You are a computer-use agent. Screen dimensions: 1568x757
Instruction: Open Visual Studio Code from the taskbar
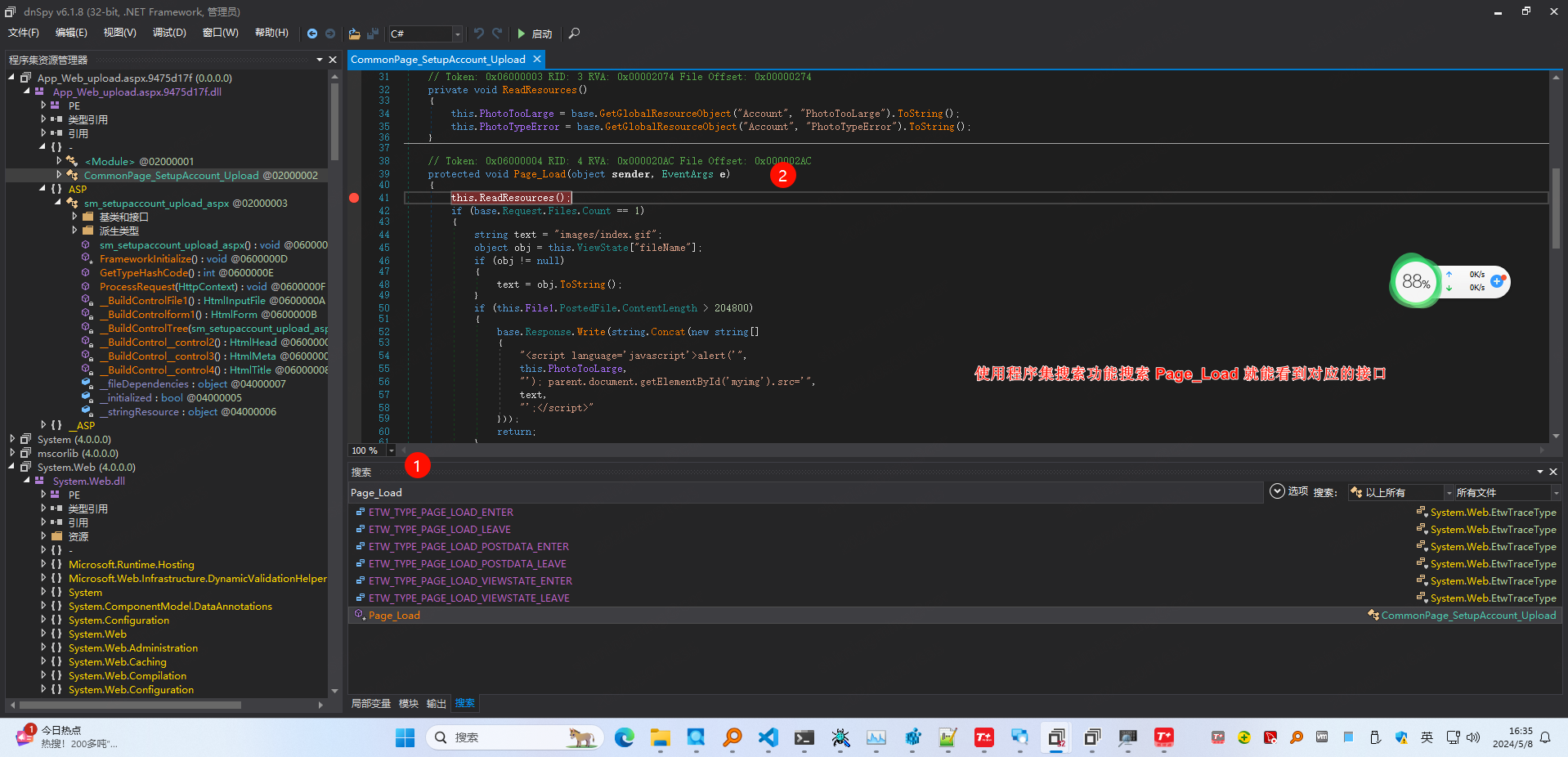click(x=768, y=737)
